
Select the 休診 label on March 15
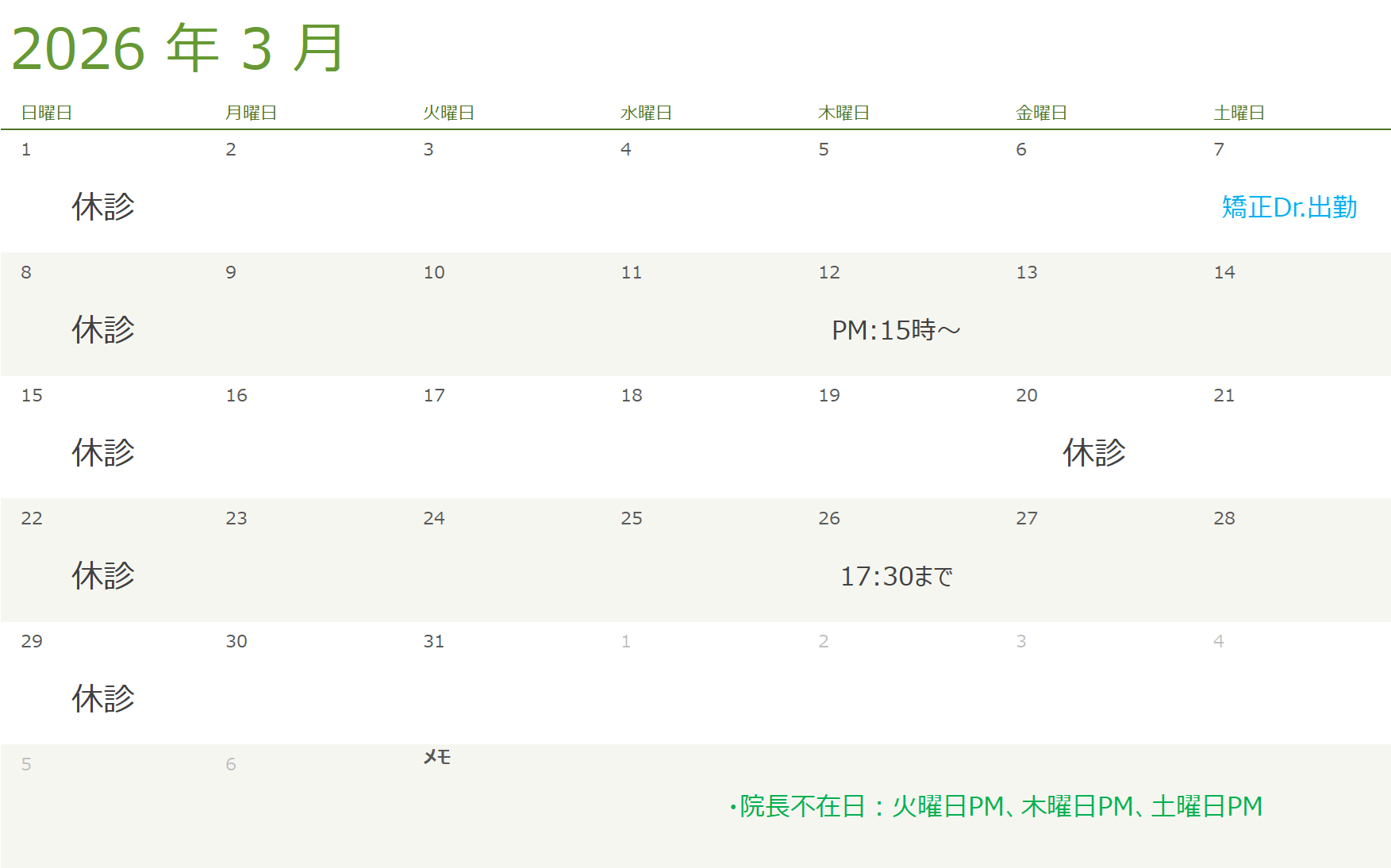[103, 453]
